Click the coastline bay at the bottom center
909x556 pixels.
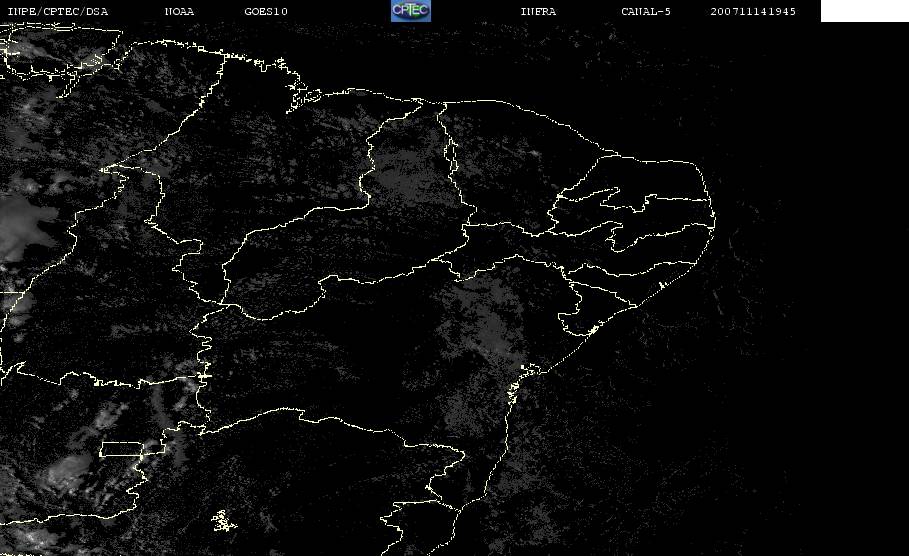coord(440,490)
